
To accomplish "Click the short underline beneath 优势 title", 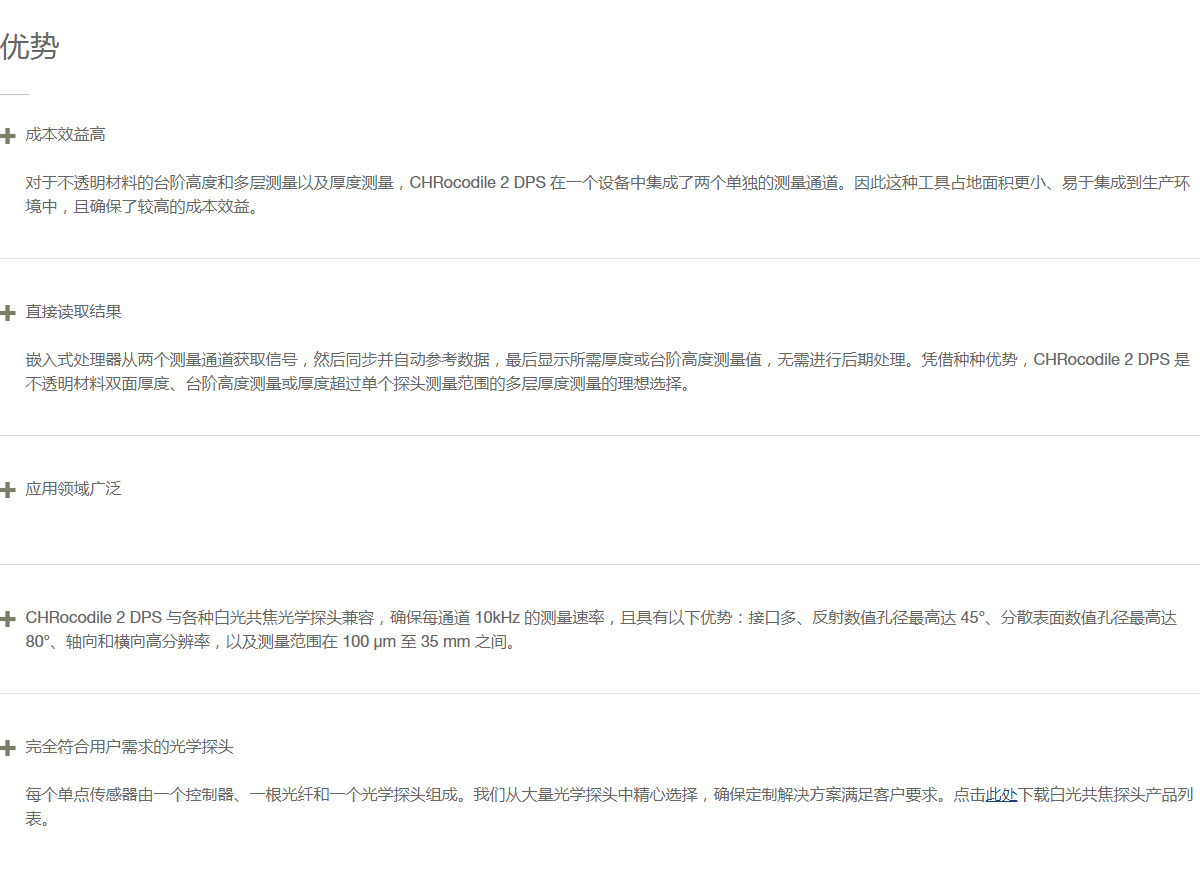I will 15,94.
